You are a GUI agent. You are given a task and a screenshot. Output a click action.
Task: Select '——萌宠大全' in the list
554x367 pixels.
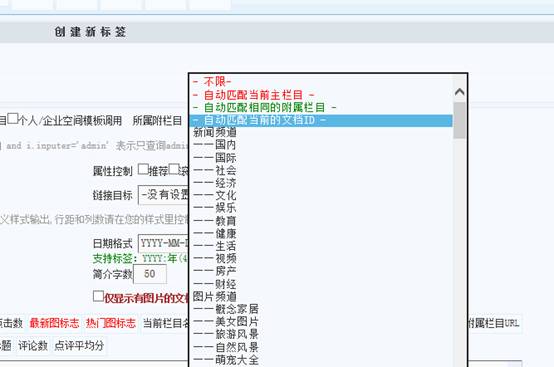pos(321,360)
